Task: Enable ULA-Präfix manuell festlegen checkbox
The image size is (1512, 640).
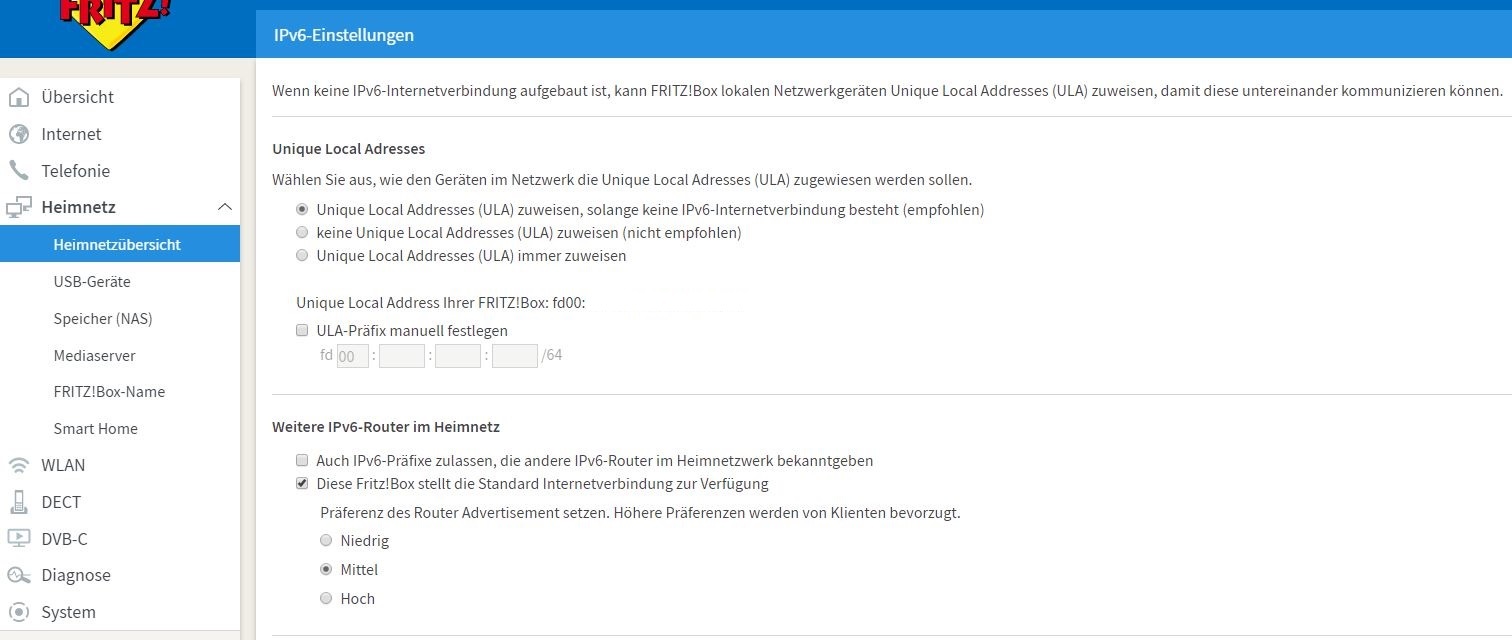Action: click(x=302, y=330)
